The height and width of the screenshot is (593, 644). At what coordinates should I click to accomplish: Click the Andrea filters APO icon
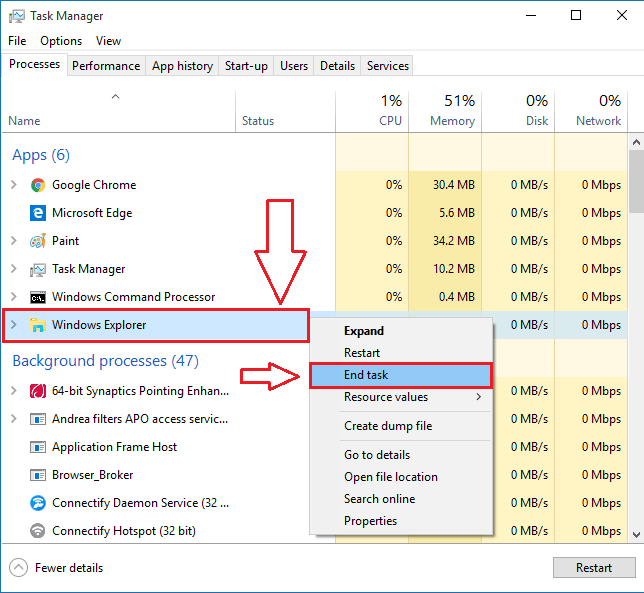(x=38, y=419)
